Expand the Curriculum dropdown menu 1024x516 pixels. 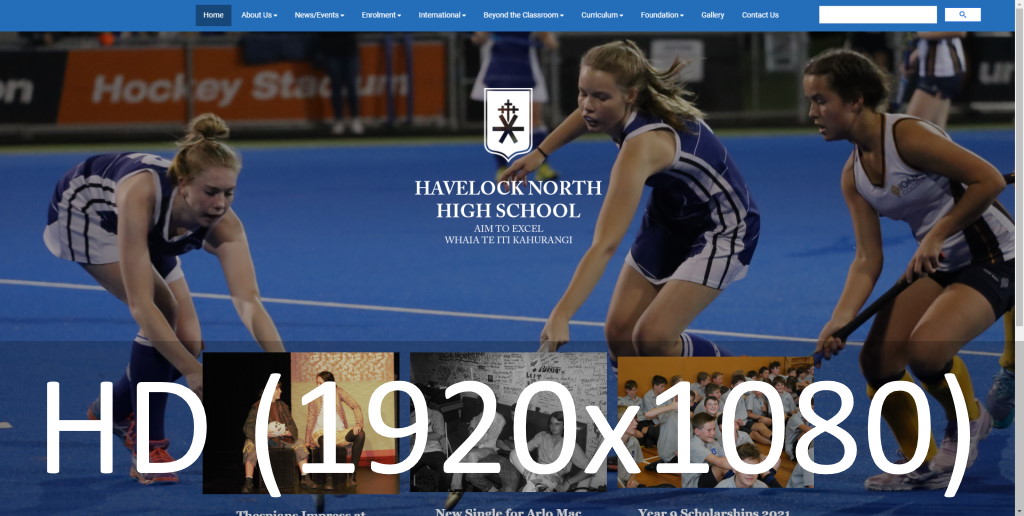tap(601, 15)
